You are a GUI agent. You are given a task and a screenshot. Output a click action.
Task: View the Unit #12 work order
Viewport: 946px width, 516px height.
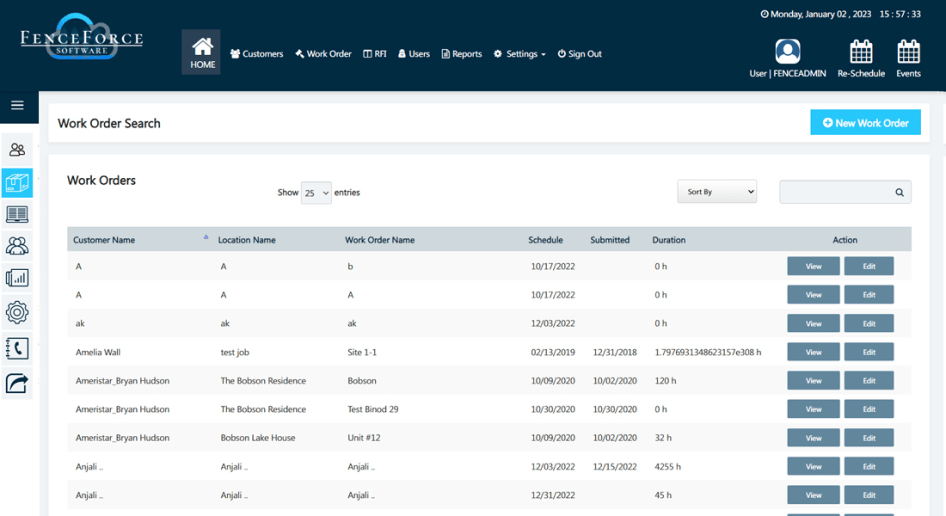click(813, 438)
